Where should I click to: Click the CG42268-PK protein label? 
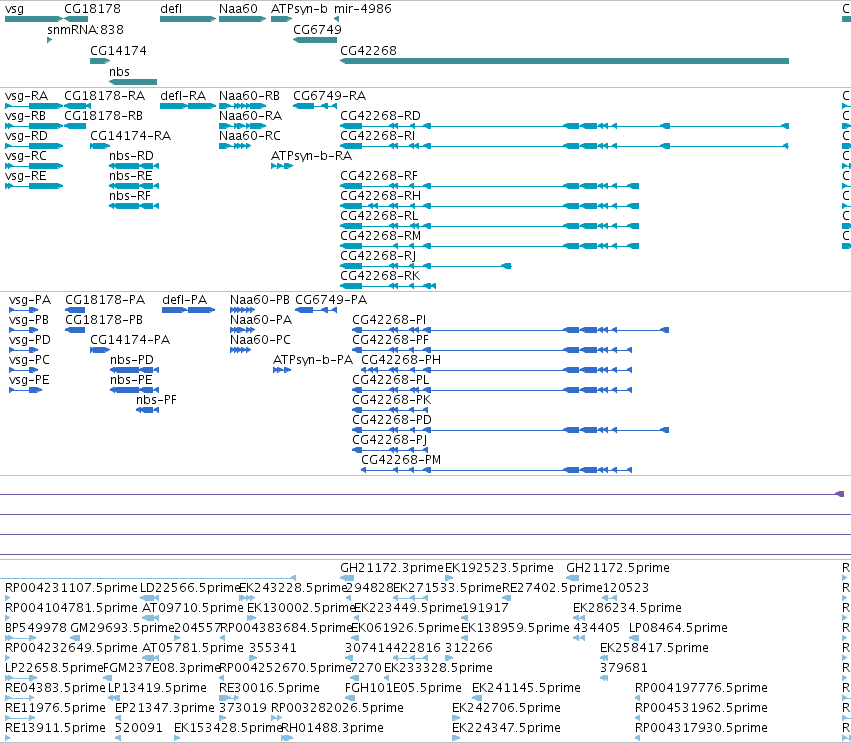pyautogui.click(x=392, y=400)
